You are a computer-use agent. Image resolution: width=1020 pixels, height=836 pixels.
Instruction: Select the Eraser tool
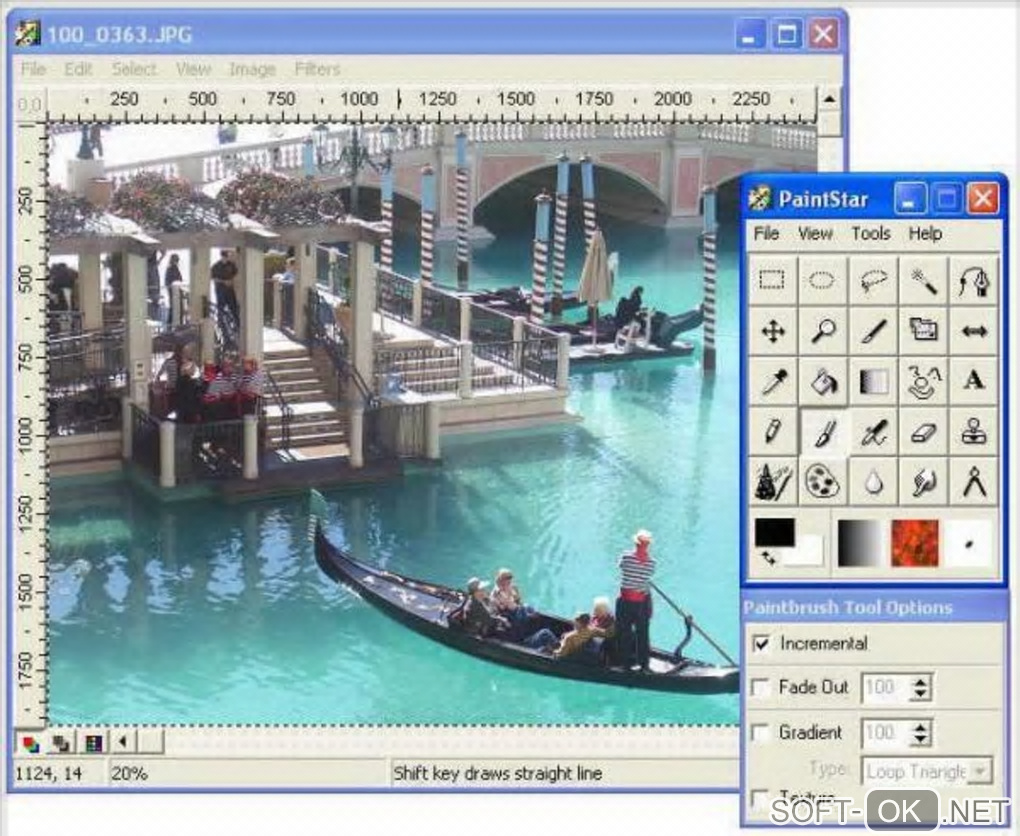coord(923,431)
